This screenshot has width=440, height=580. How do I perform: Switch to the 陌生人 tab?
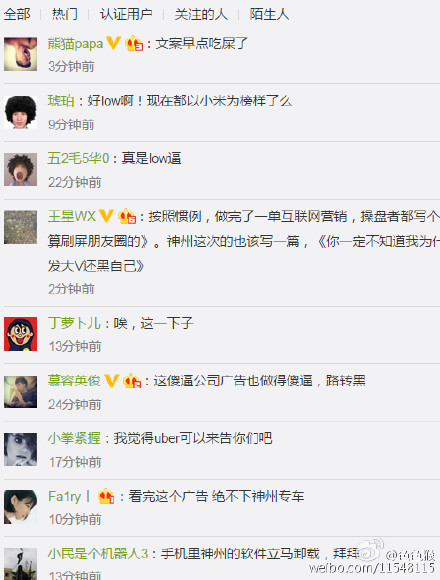269,14
